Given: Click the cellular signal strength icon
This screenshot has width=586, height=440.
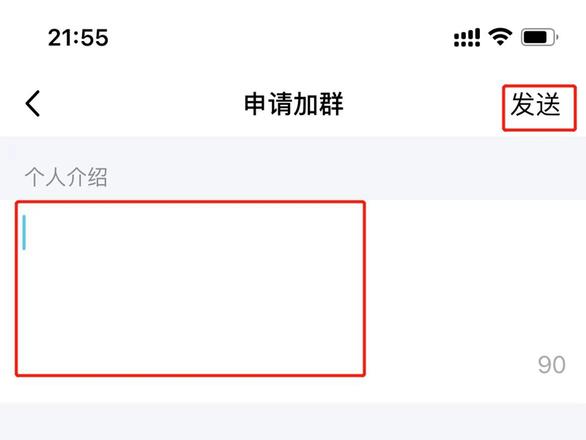Looking at the screenshot, I should (x=467, y=37).
